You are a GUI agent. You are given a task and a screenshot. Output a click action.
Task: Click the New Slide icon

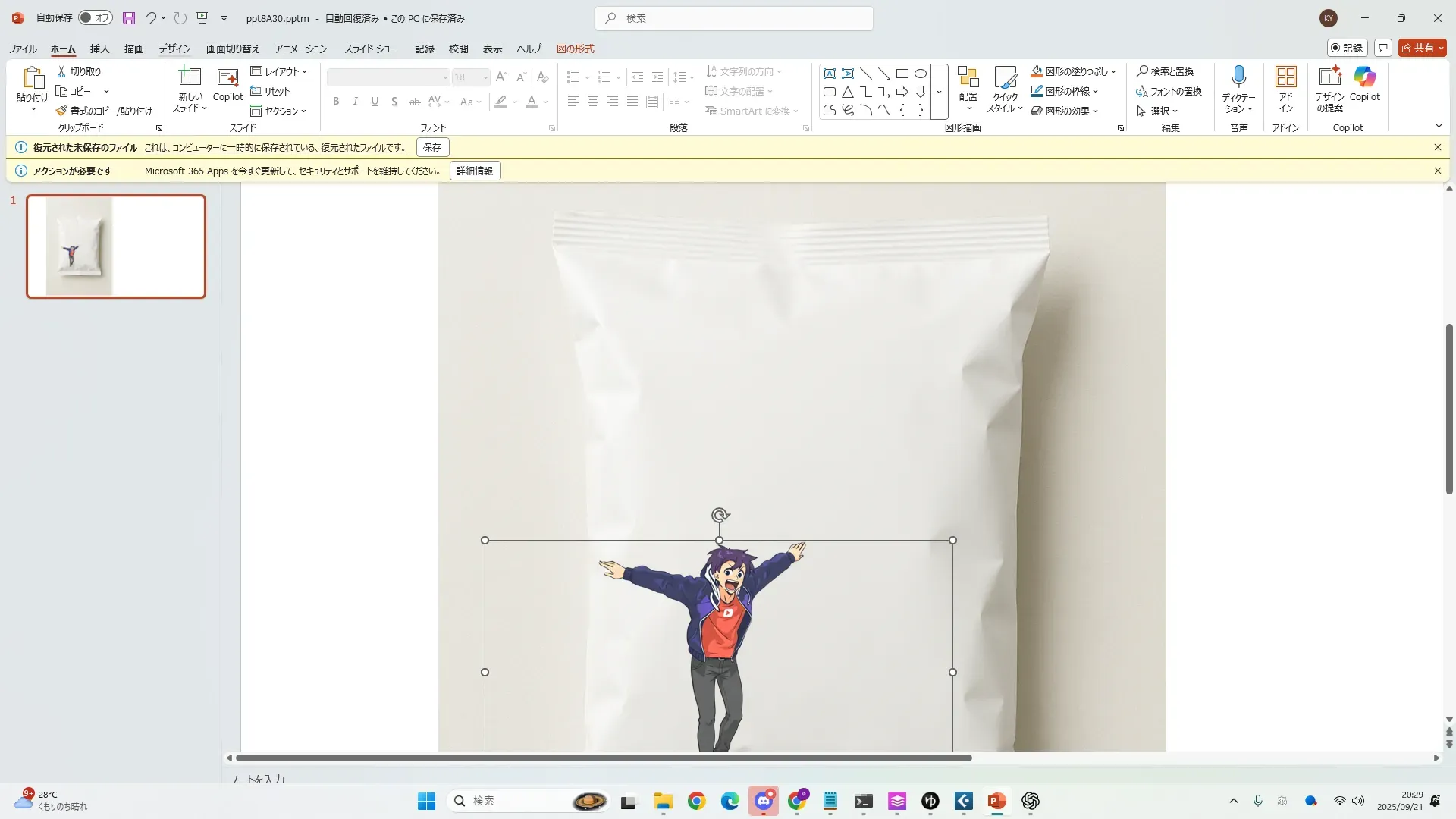pos(190,77)
